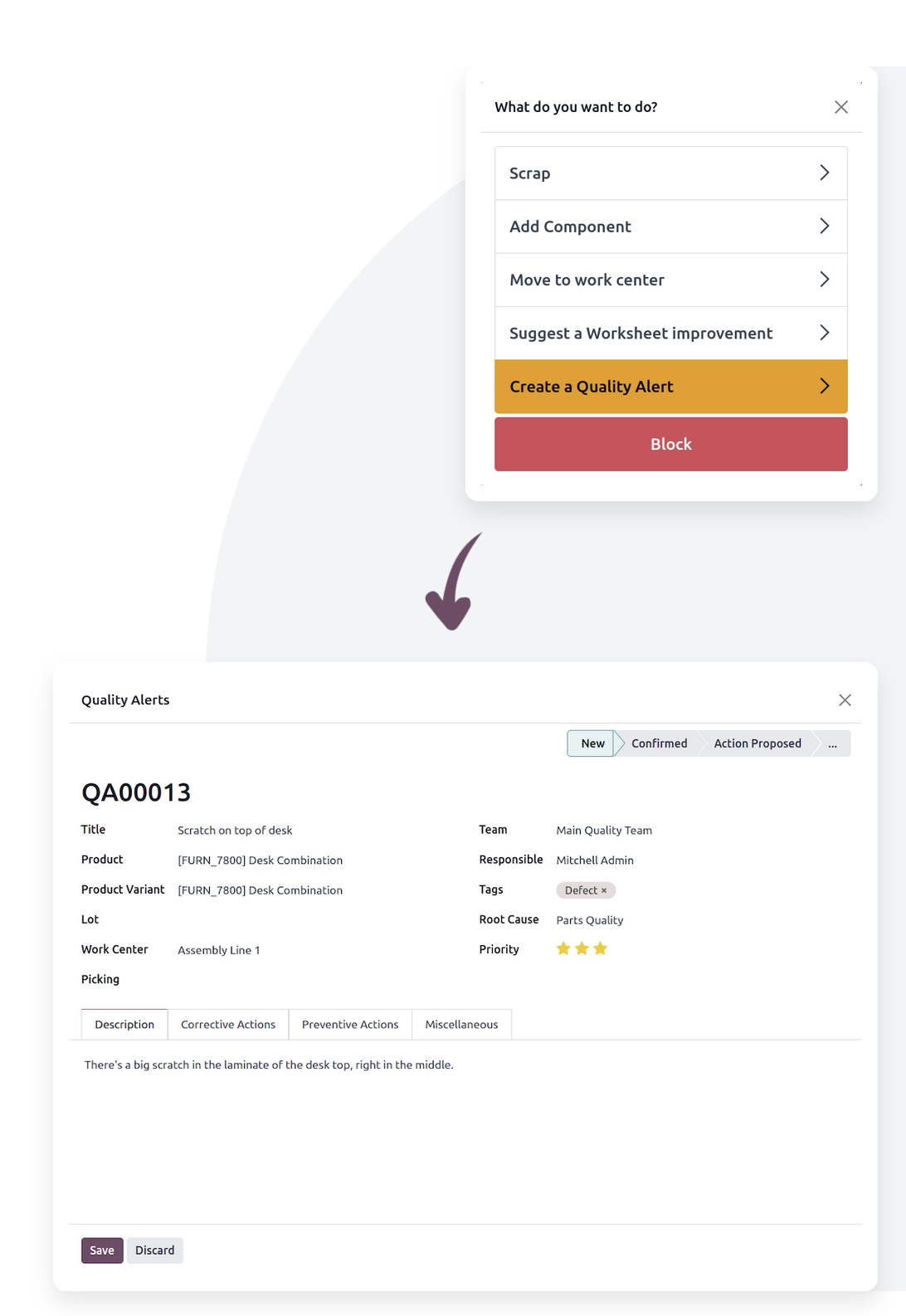Expand more status stages with ellipsis
906x1316 pixels.
[832, 743]
